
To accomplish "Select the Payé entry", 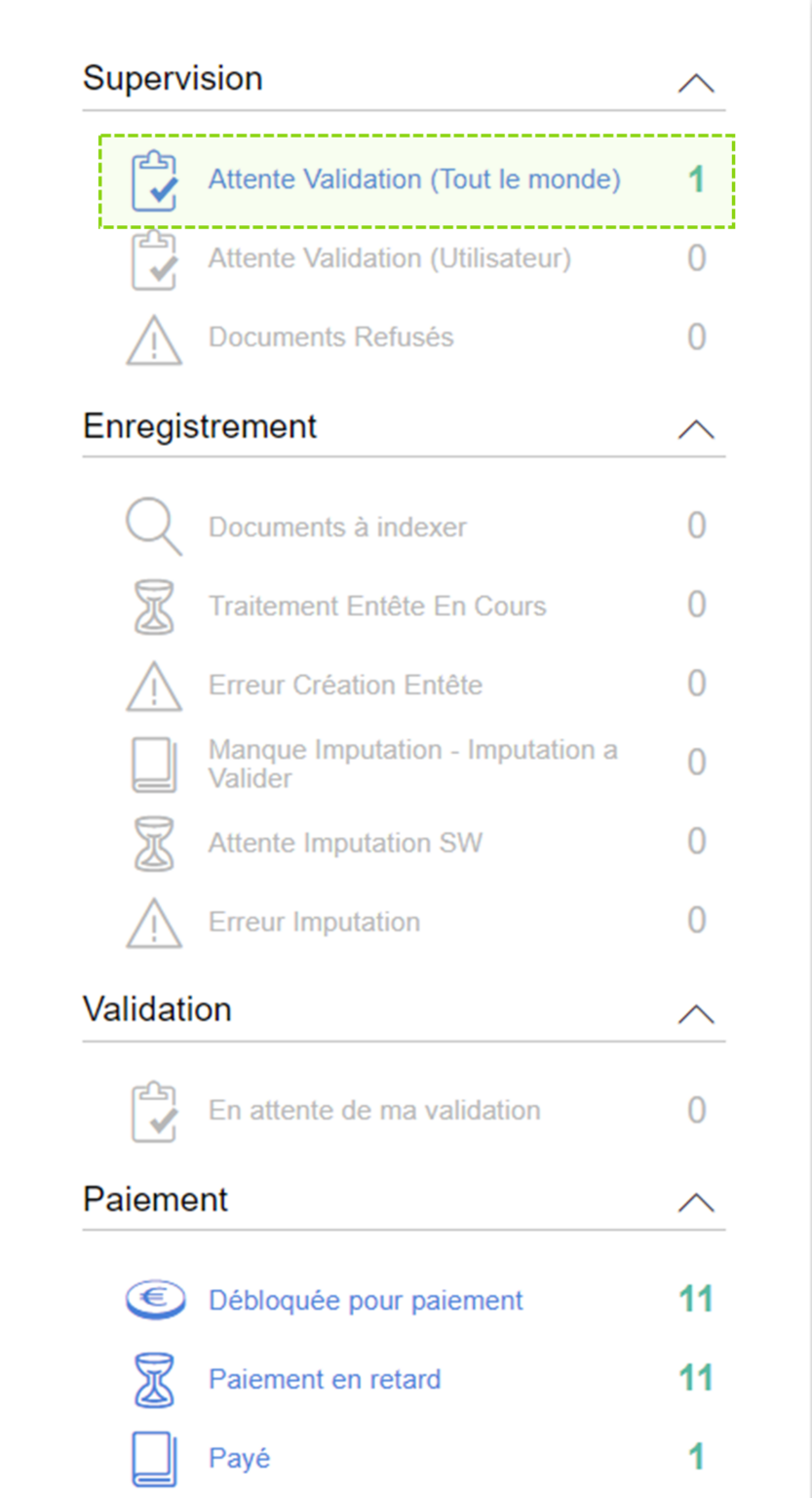I will coord(240,1458).
